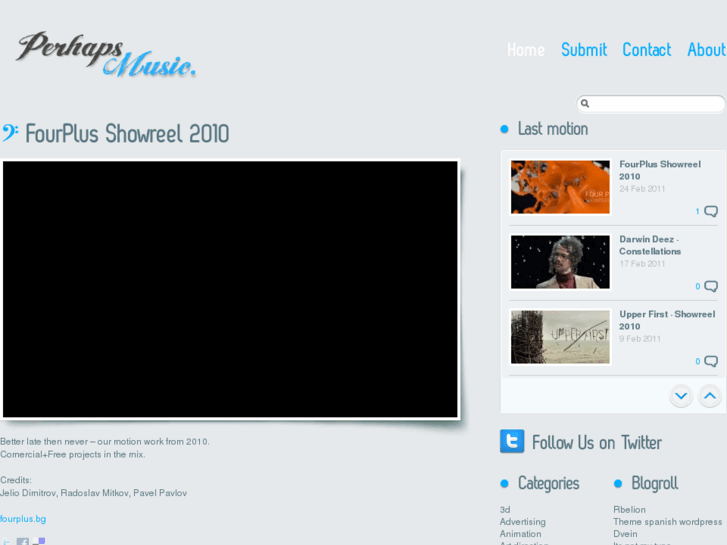Click the Last motion heading

553,129
